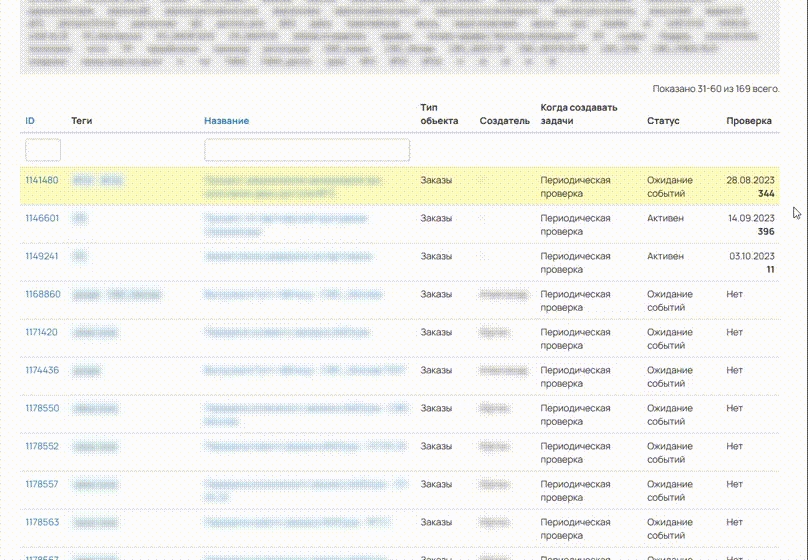Open record ID 1178557
The width and height of the screenshot is (808, 560).
coord(42,484)
